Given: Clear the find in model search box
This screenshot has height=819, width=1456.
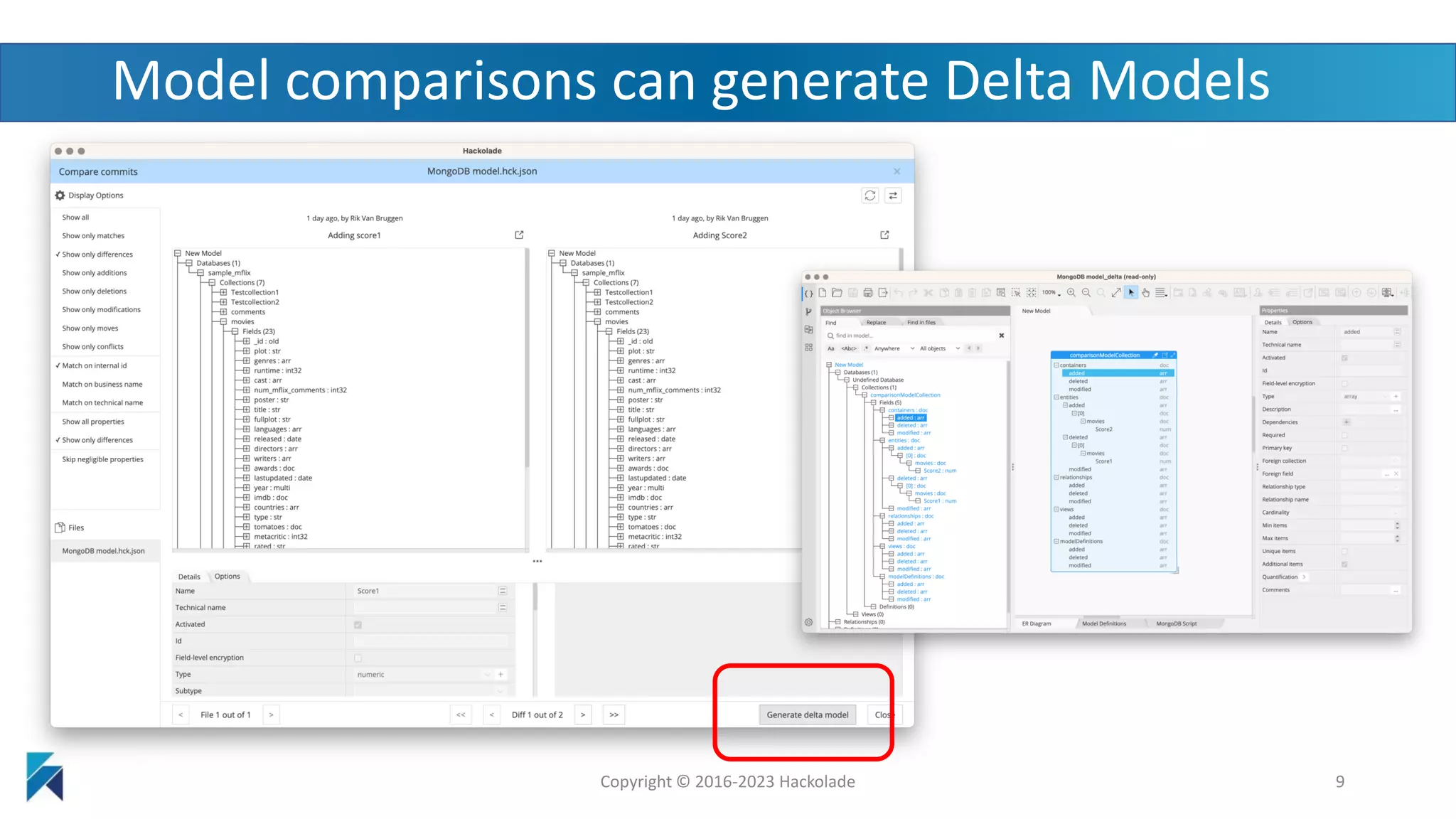Looking at the screenshot, I should coord(1002,336).
